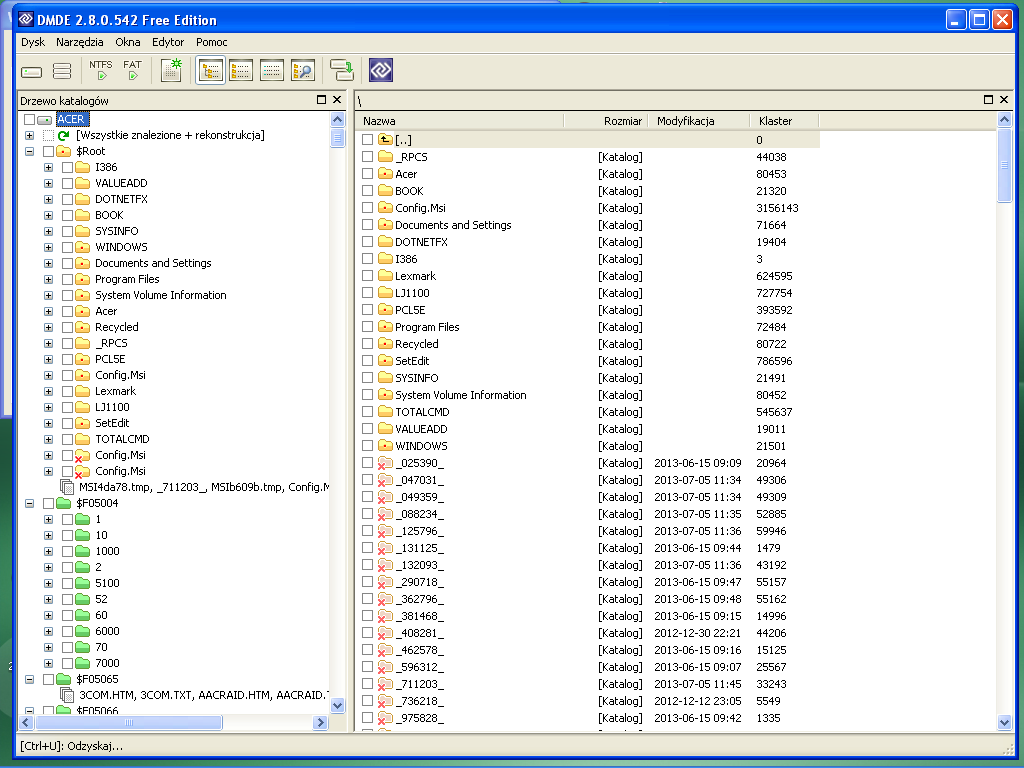This screenshot has width=1024, height=768.
Task: Sort by Modyfikacja column header
Action: click(x=699, y=121)
